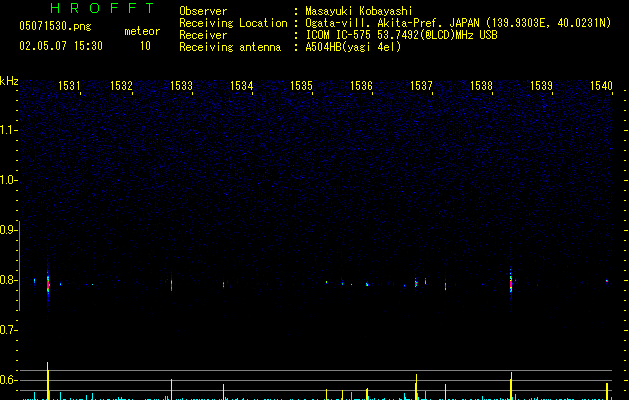Click the 0.7 kHz axis label
Image resolution: width=629 pixels, height=400 pixels.
8,330
